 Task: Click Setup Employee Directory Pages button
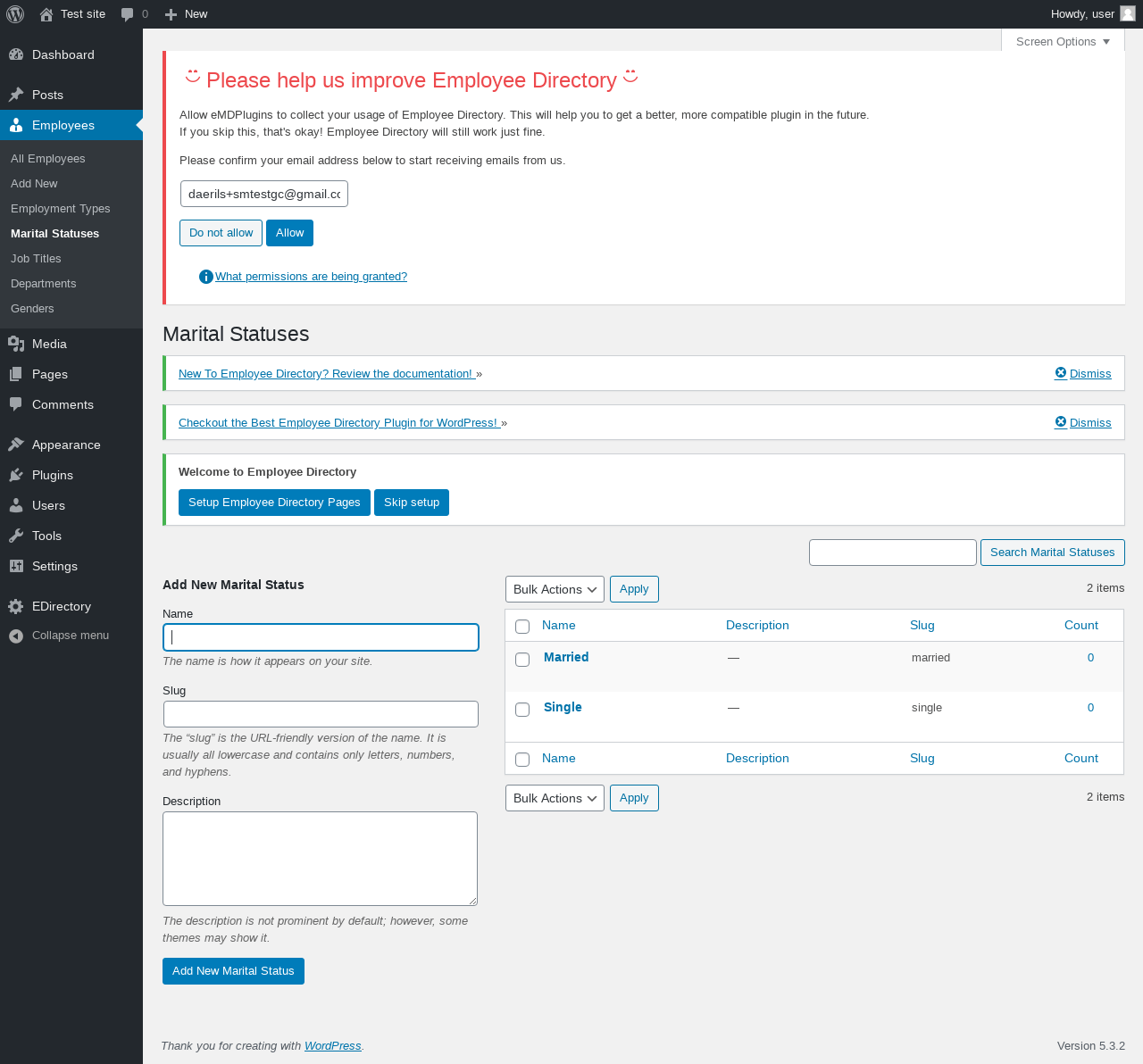click(x=274, y=503)
